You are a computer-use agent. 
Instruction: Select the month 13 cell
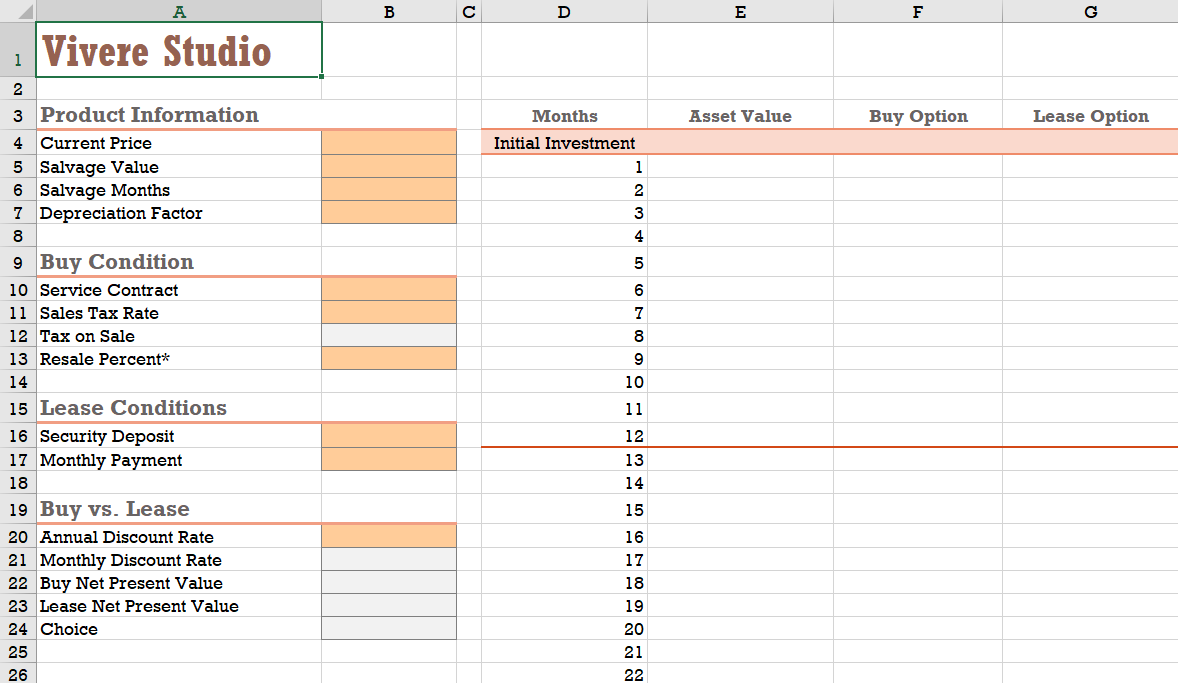[x=564, y=460]
